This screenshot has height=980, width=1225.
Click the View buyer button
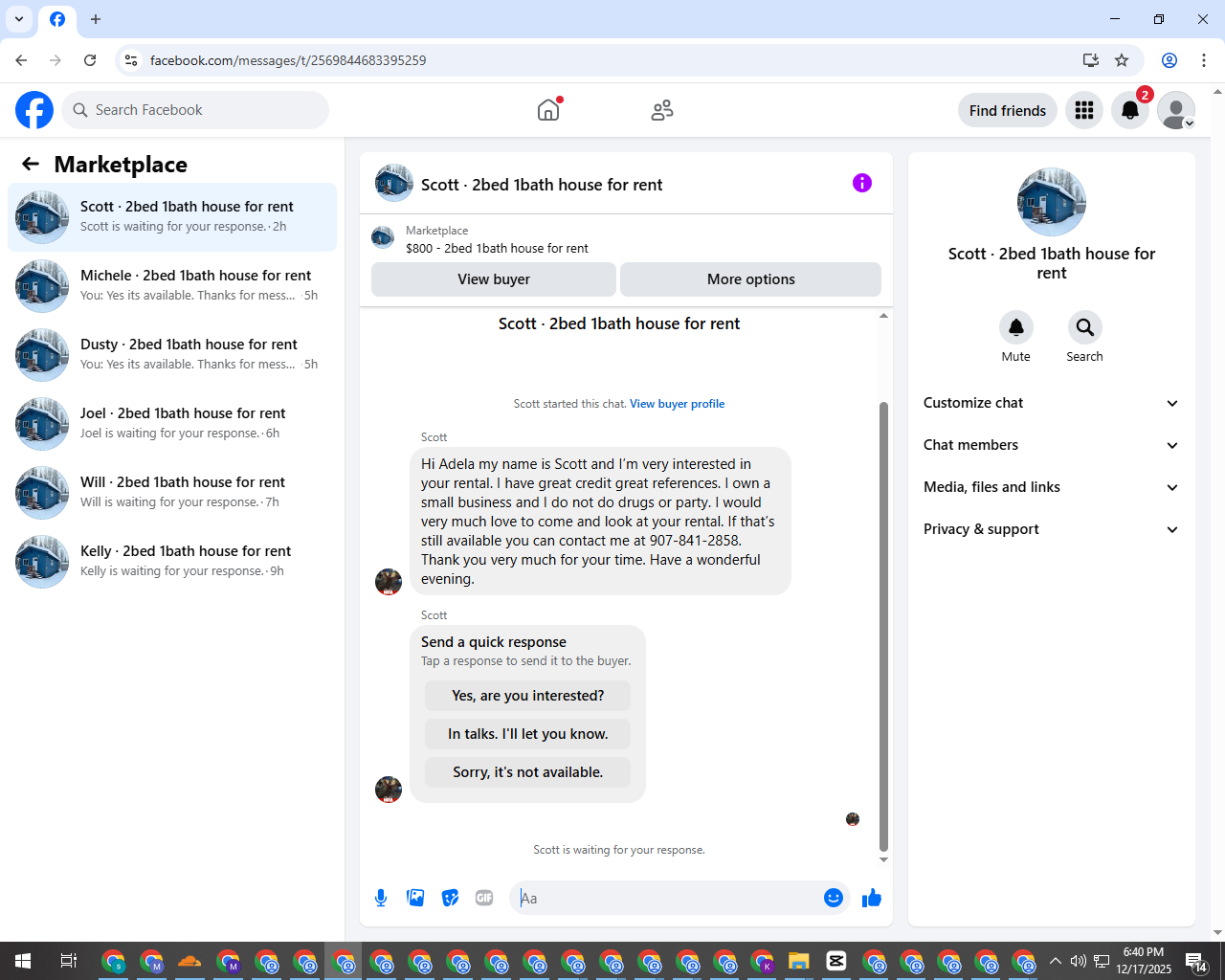tap(494, 279)
